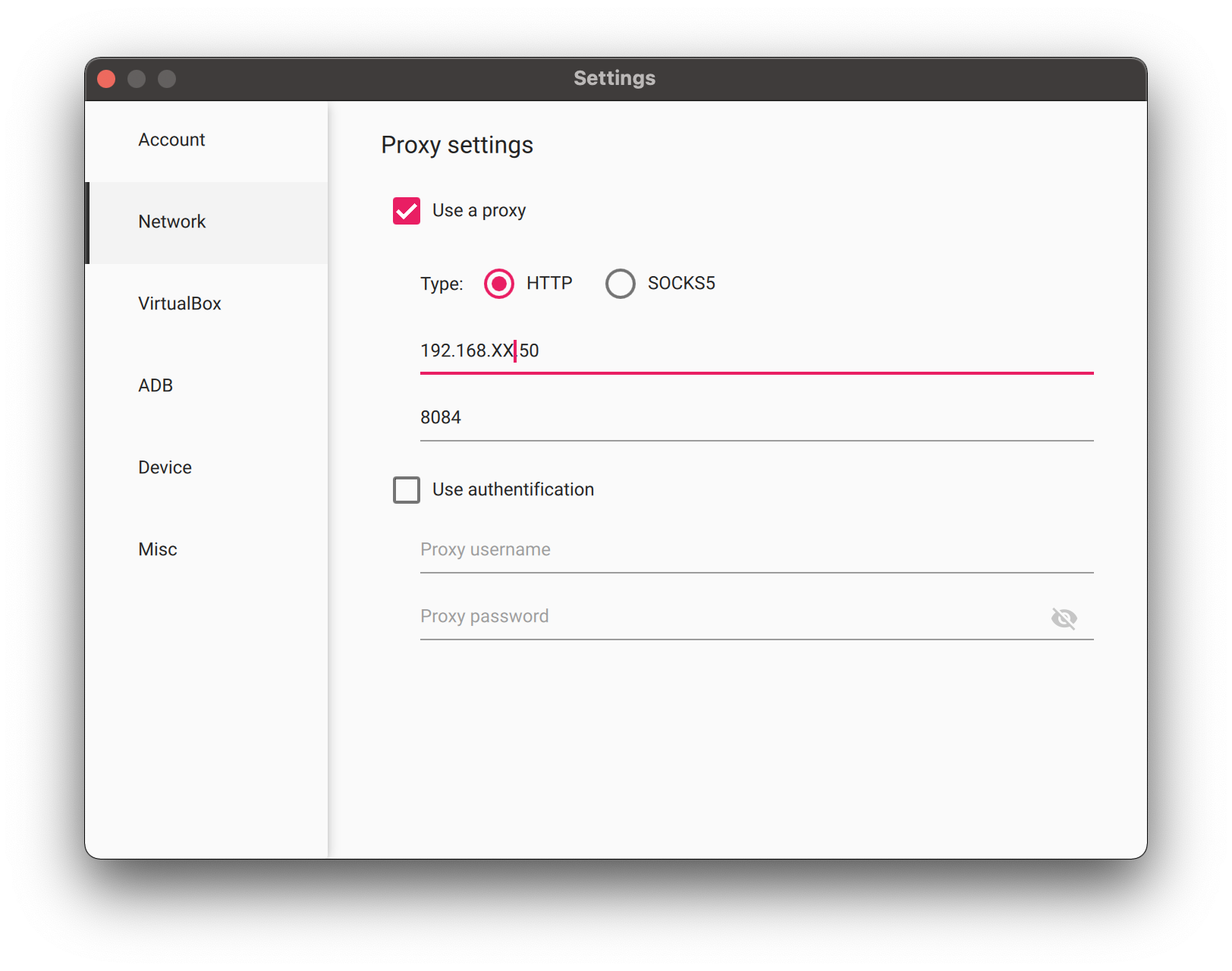Click the Proxy settings heading

(x=457, y=145)
